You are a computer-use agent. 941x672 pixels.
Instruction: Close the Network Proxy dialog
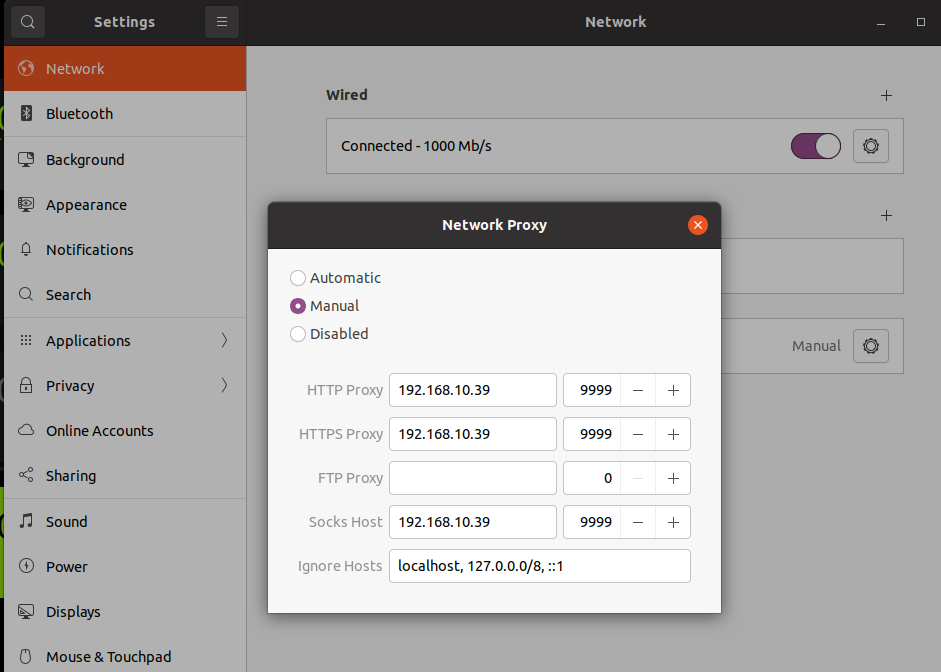coord(697,225)
